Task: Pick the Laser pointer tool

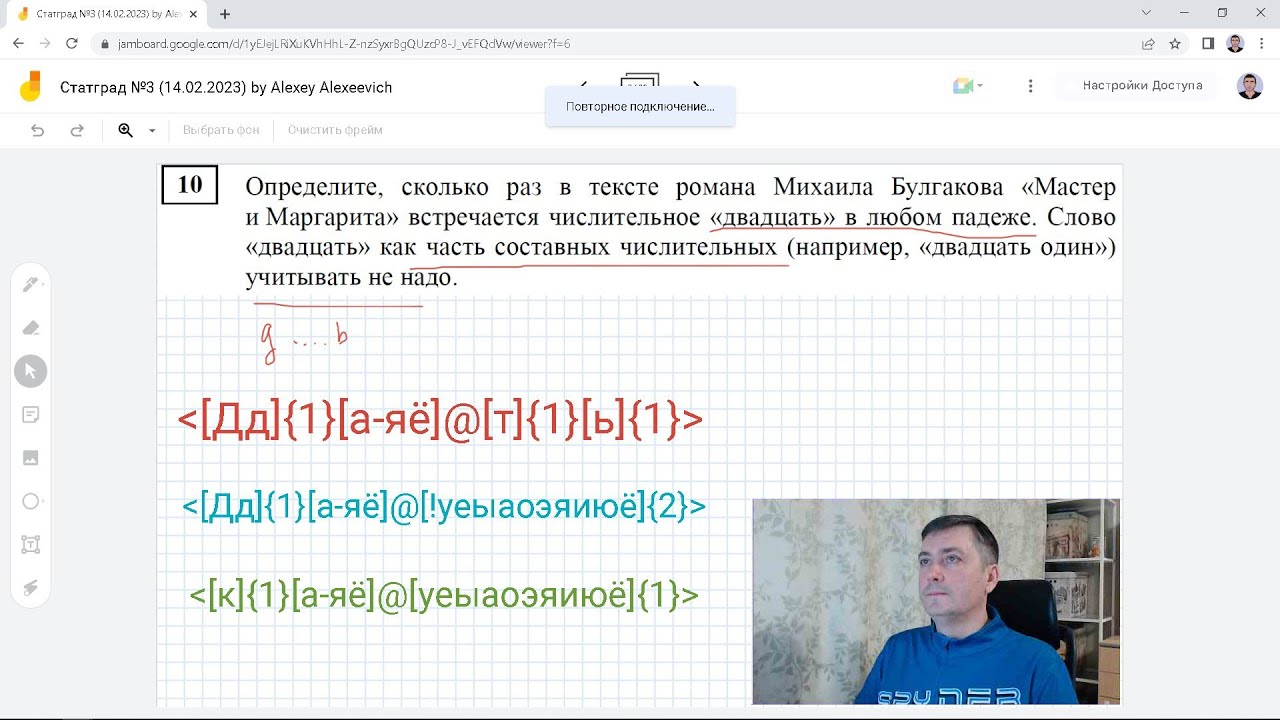Action: pyautogui.click(x=31, y=588)
